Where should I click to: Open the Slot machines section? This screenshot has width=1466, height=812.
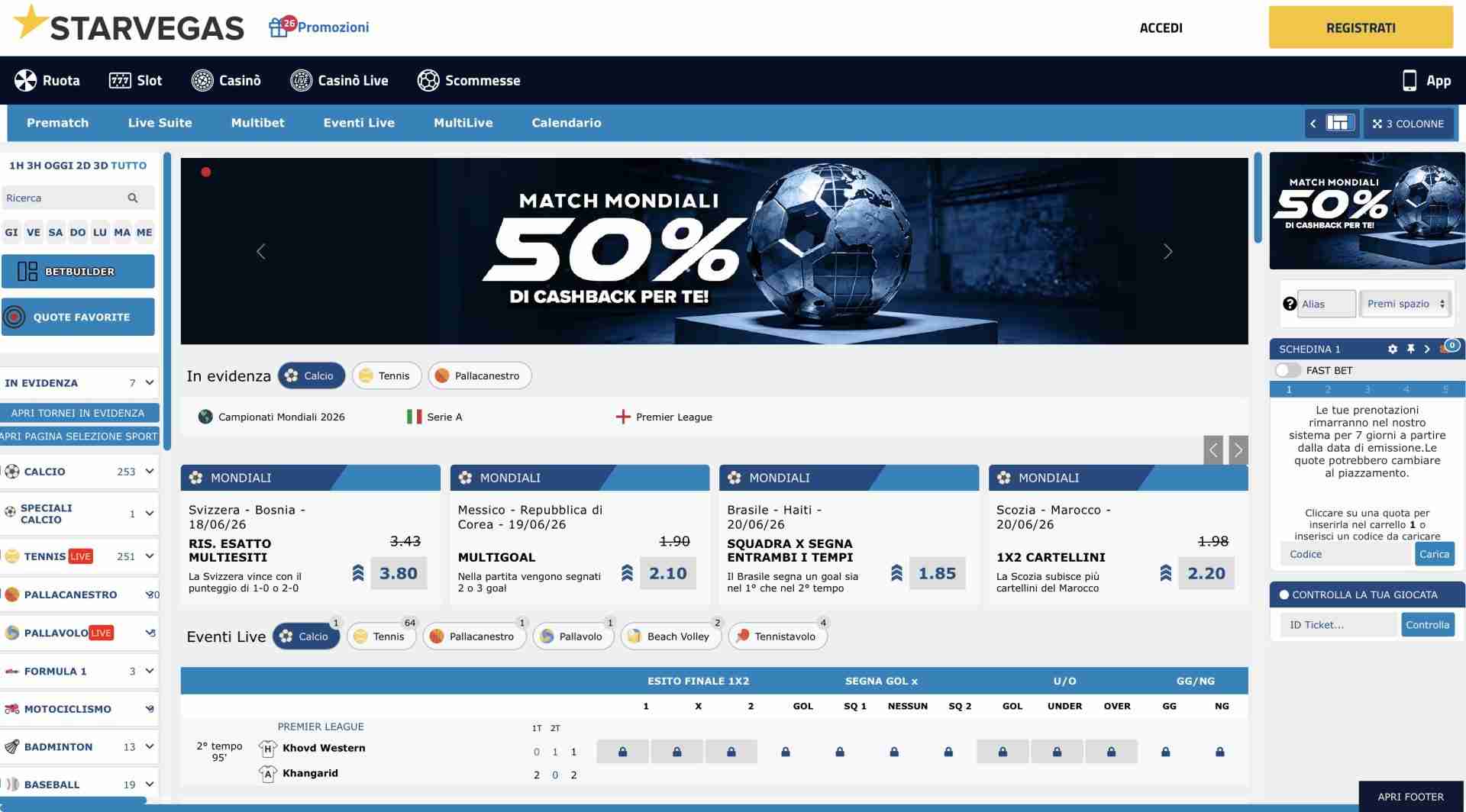click(136, 80)
